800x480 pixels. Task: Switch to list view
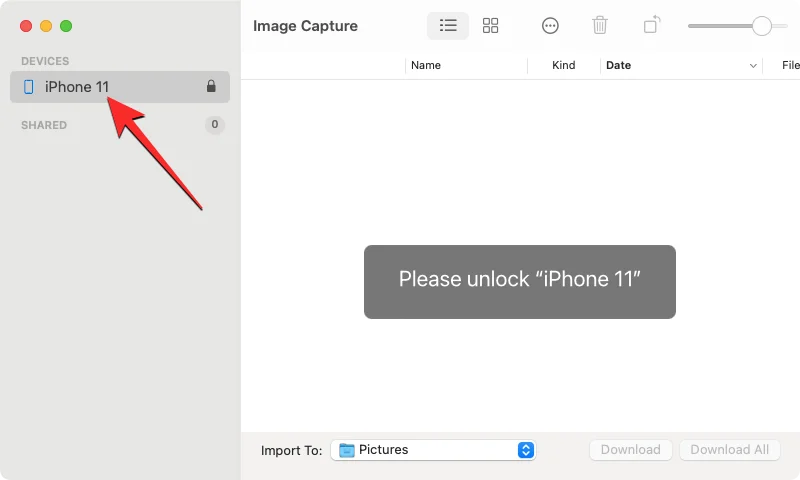[x=448, y=26]
